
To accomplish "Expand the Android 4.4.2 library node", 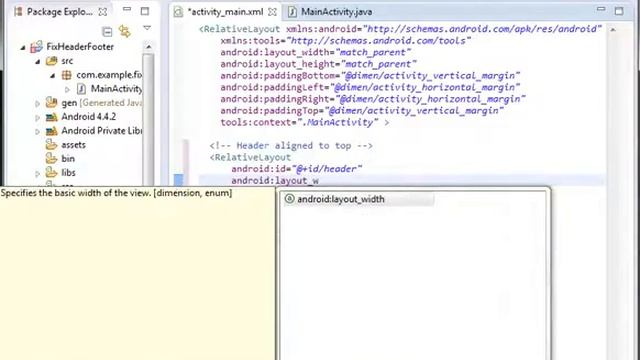I will coord(38,118).
